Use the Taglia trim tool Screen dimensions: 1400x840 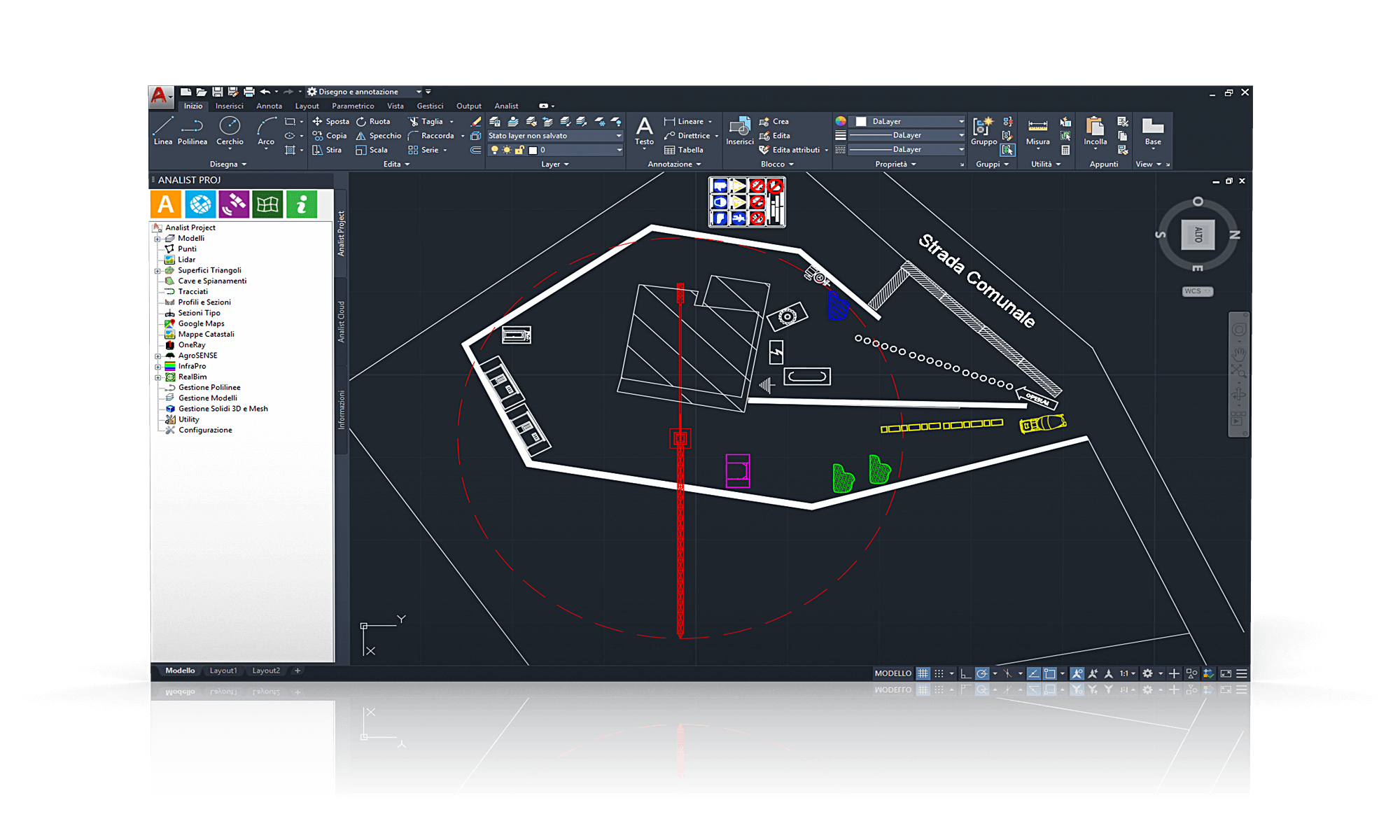point(426,121)
